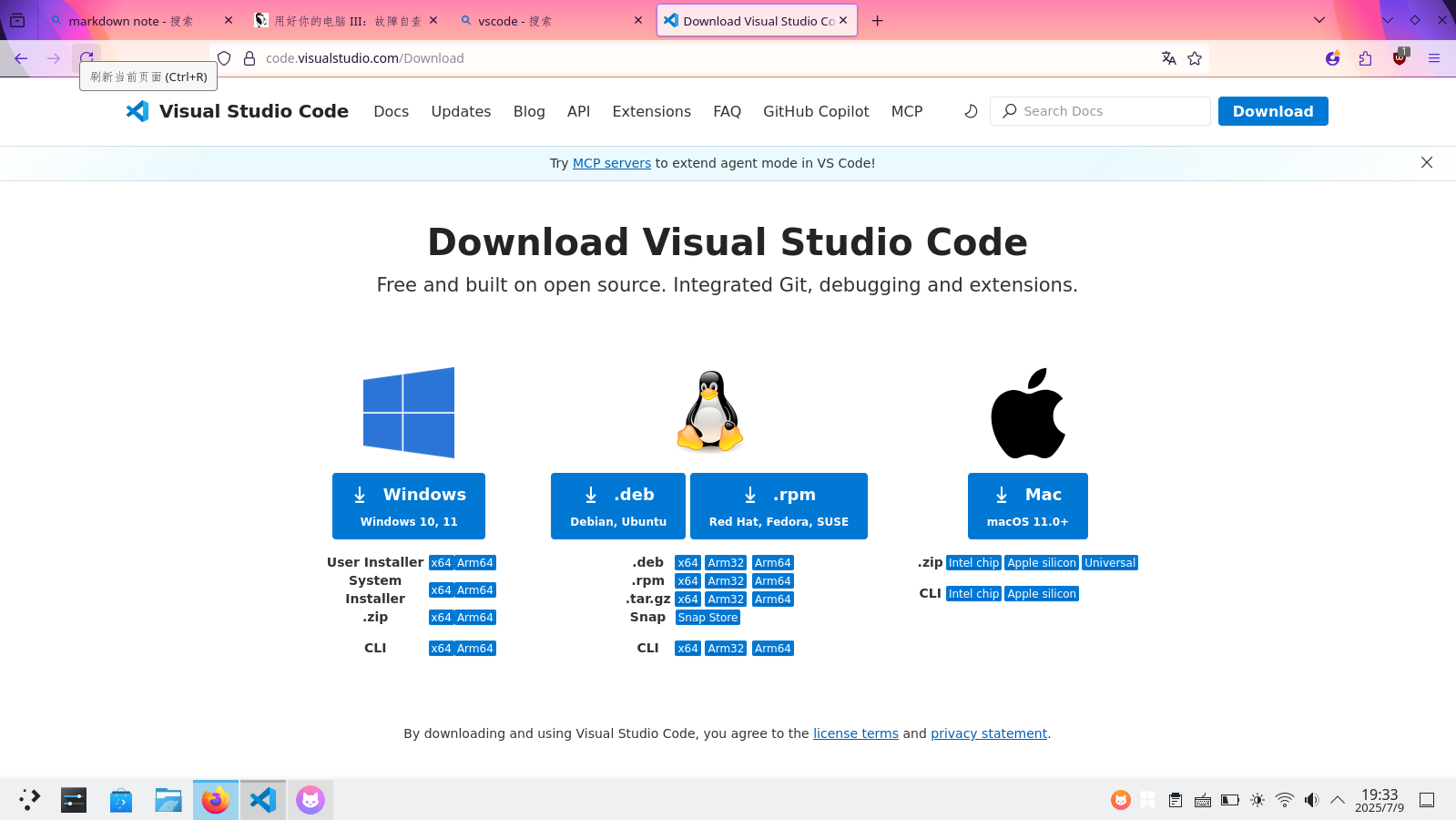The width and height of the screenshot is (1456, 820).
Task: Switch to VS Code in the taskbar
Action: pyautogui.click(x=263, y=800)
